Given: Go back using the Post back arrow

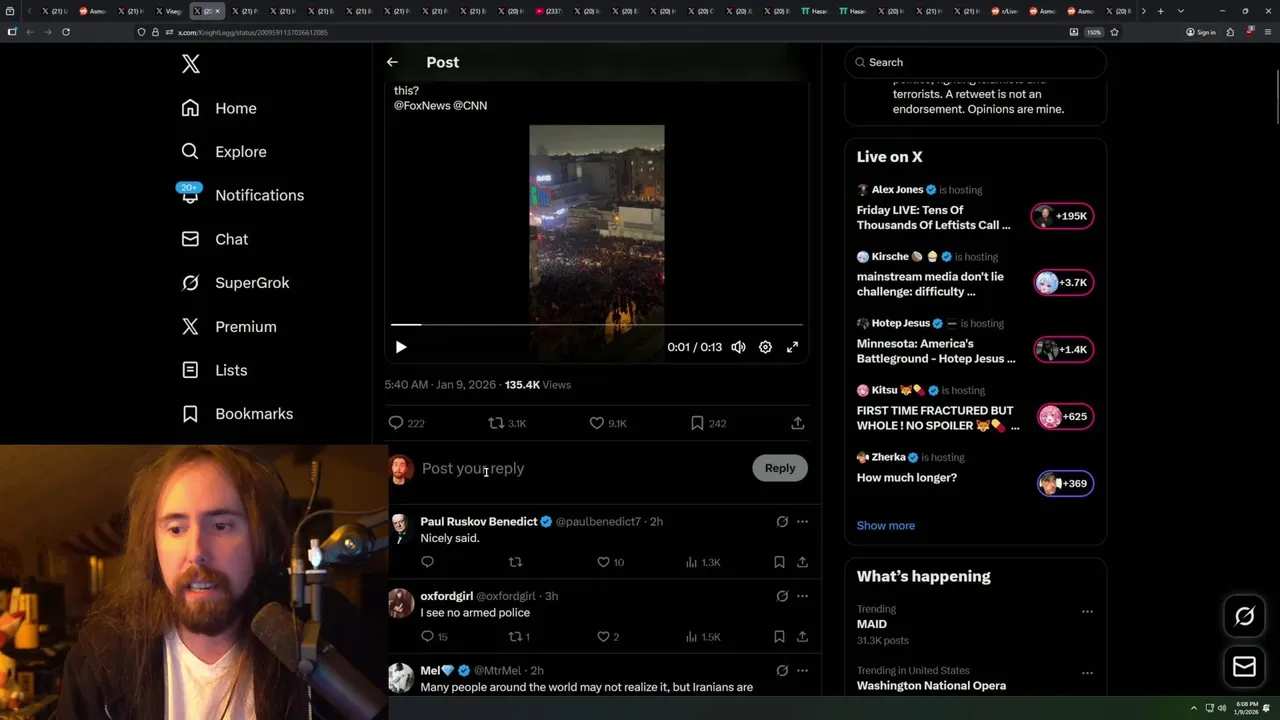Looking at the screenshot, I should 392,62.
